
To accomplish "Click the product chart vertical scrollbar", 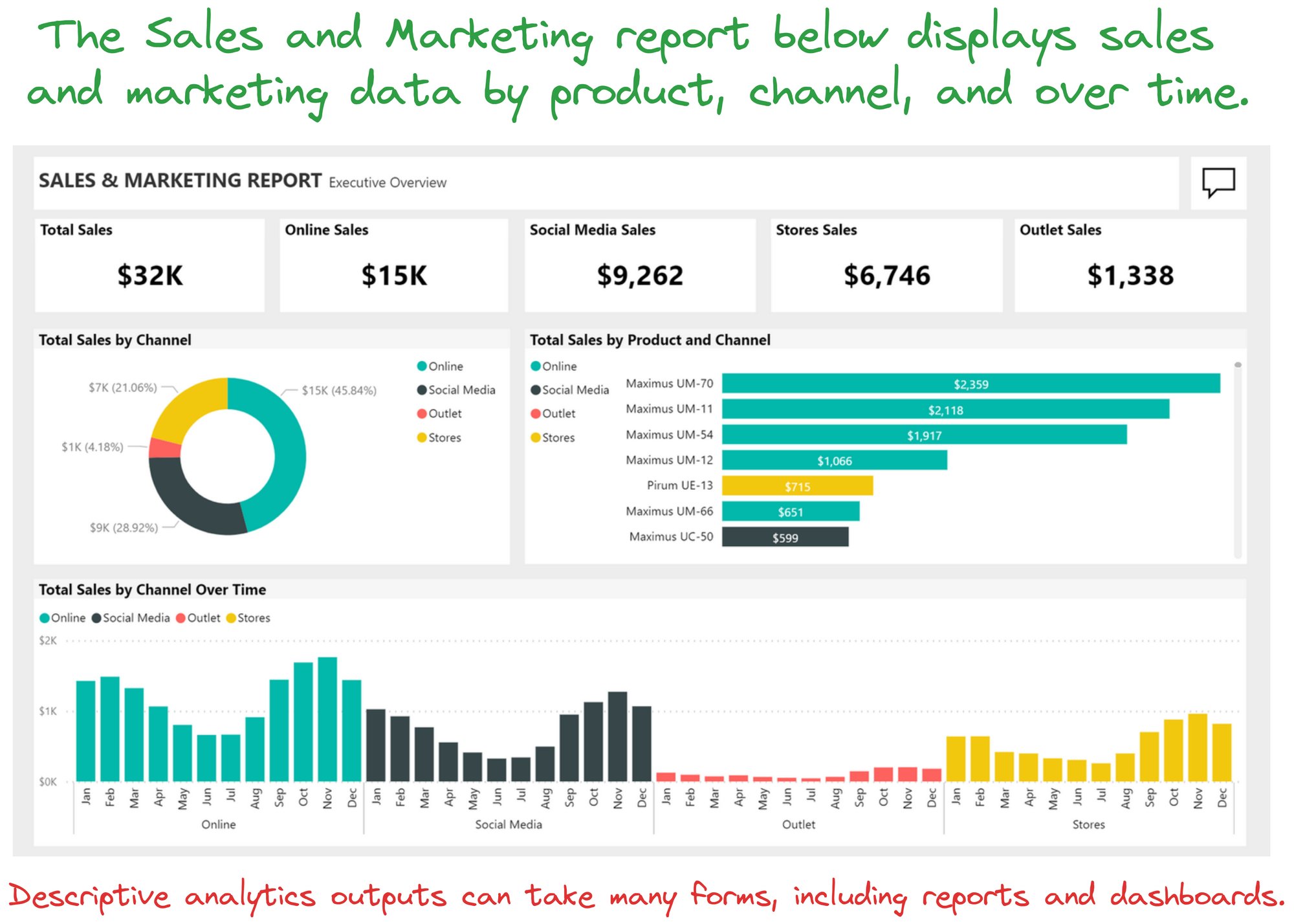I will [1238, 461].
